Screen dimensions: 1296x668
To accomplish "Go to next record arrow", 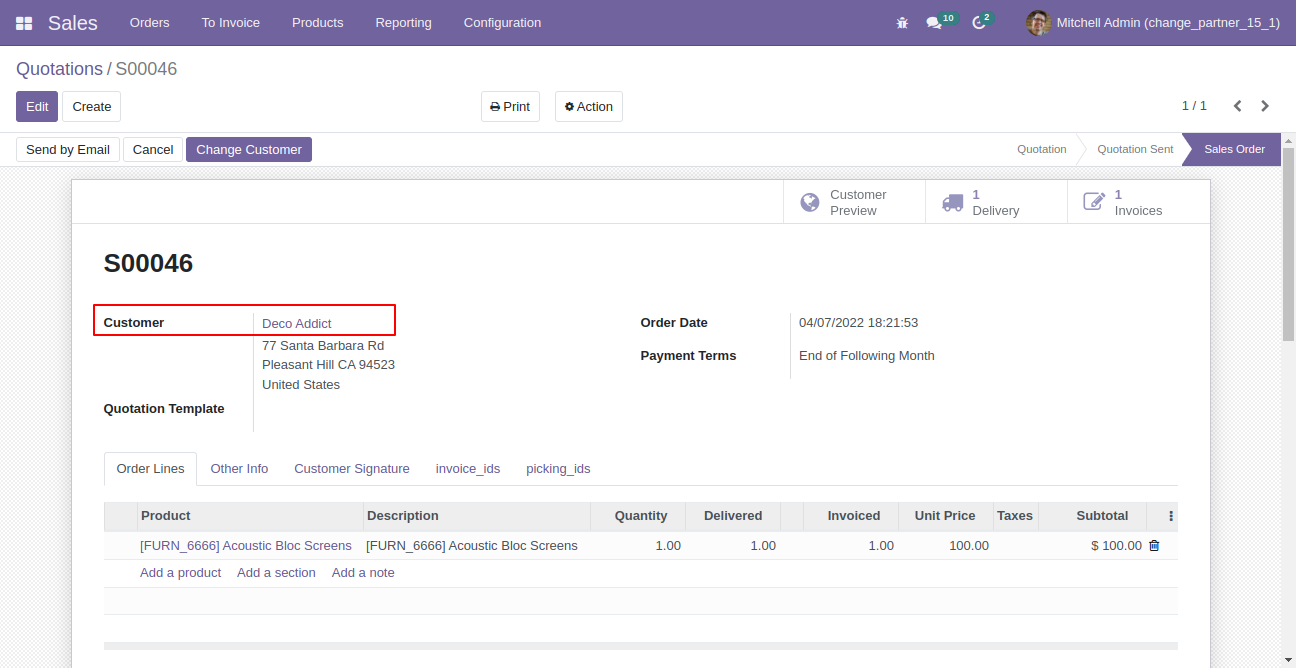I will coord(1265,106).
